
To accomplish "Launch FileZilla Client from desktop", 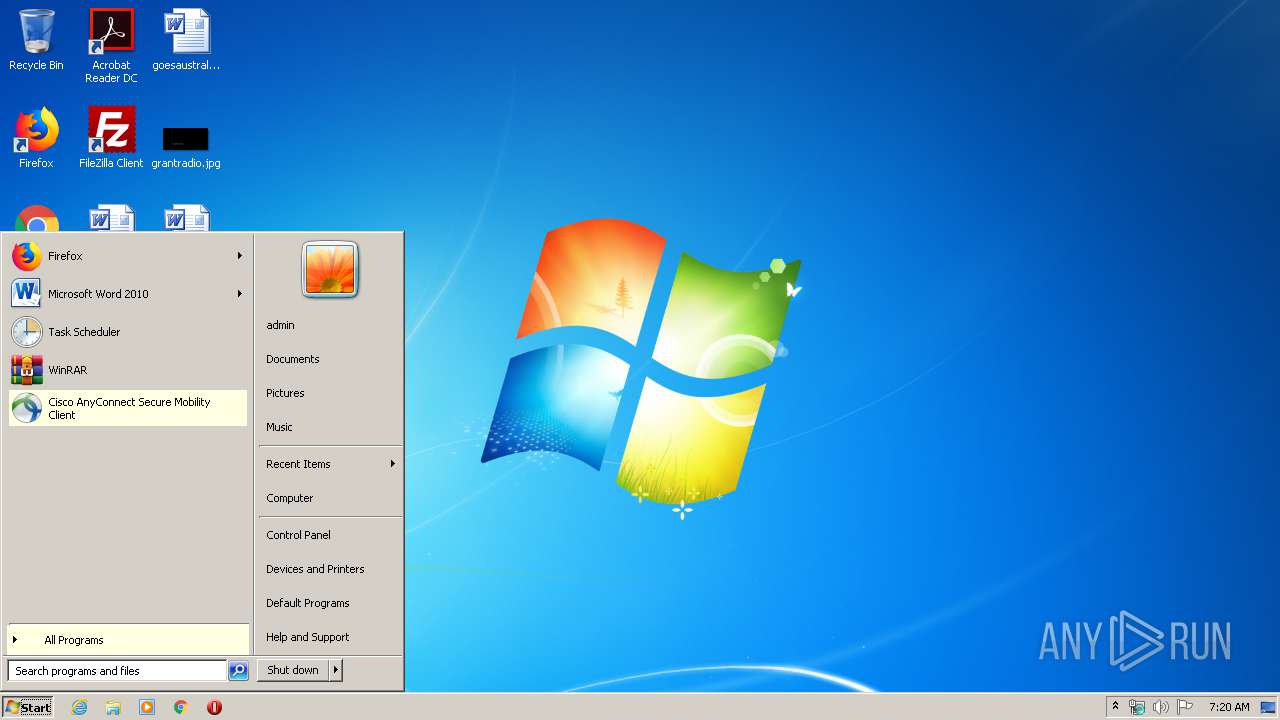I will tap(111, 138).
